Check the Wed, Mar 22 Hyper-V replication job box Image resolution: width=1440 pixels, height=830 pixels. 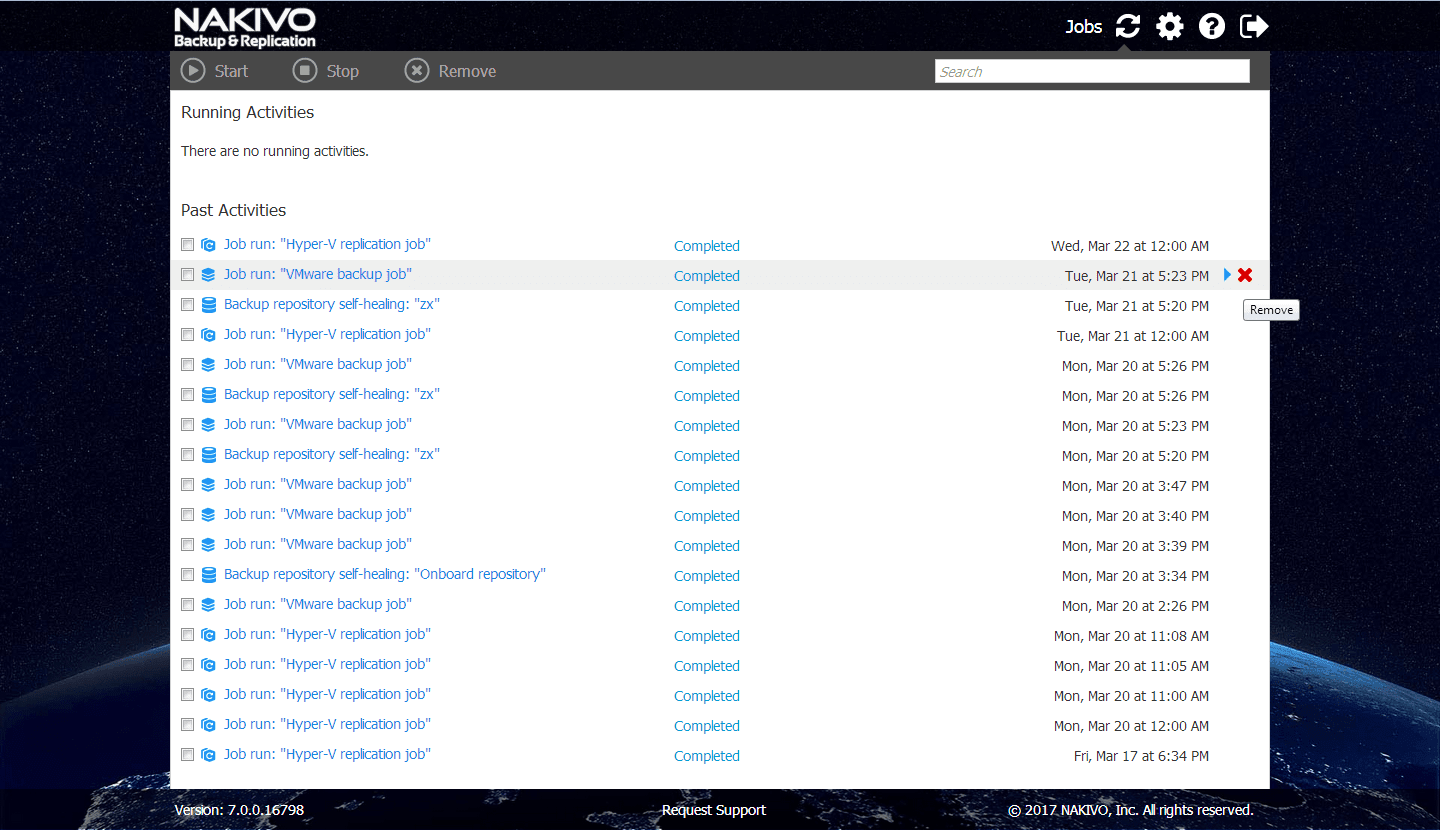[x=187, y=245]
